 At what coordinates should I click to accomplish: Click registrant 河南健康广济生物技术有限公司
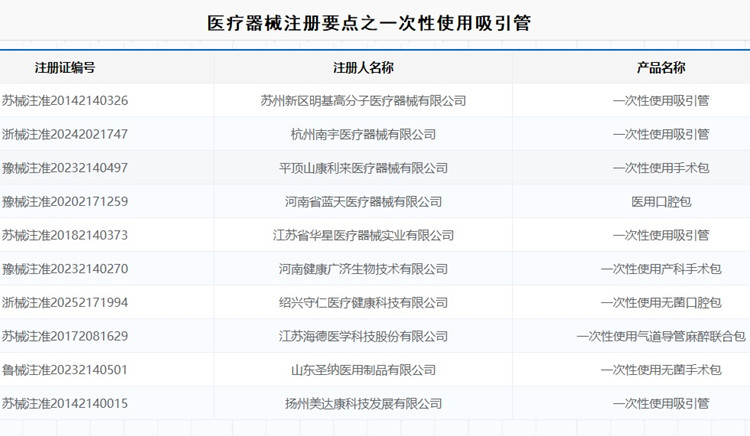363,269
